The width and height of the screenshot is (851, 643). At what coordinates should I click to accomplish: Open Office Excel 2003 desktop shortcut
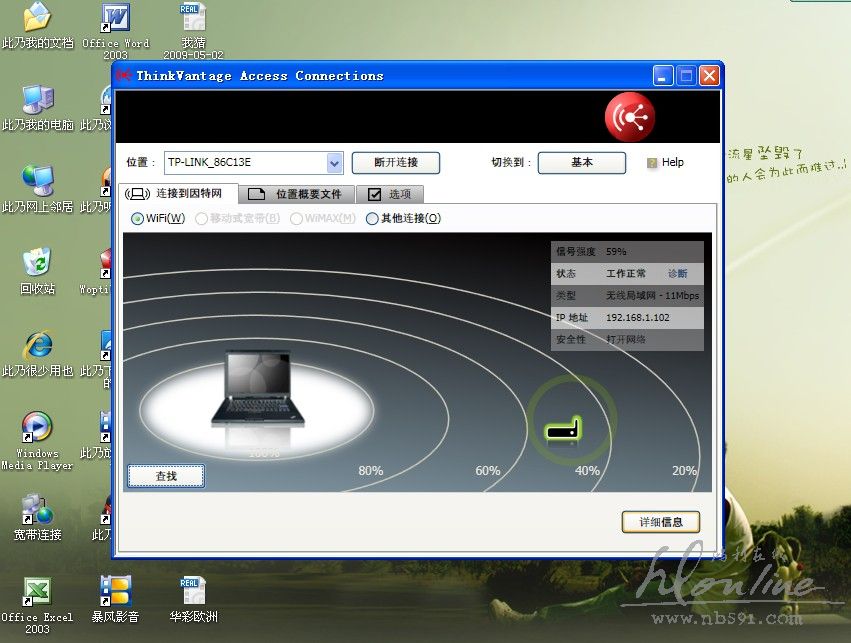point(37,591)
